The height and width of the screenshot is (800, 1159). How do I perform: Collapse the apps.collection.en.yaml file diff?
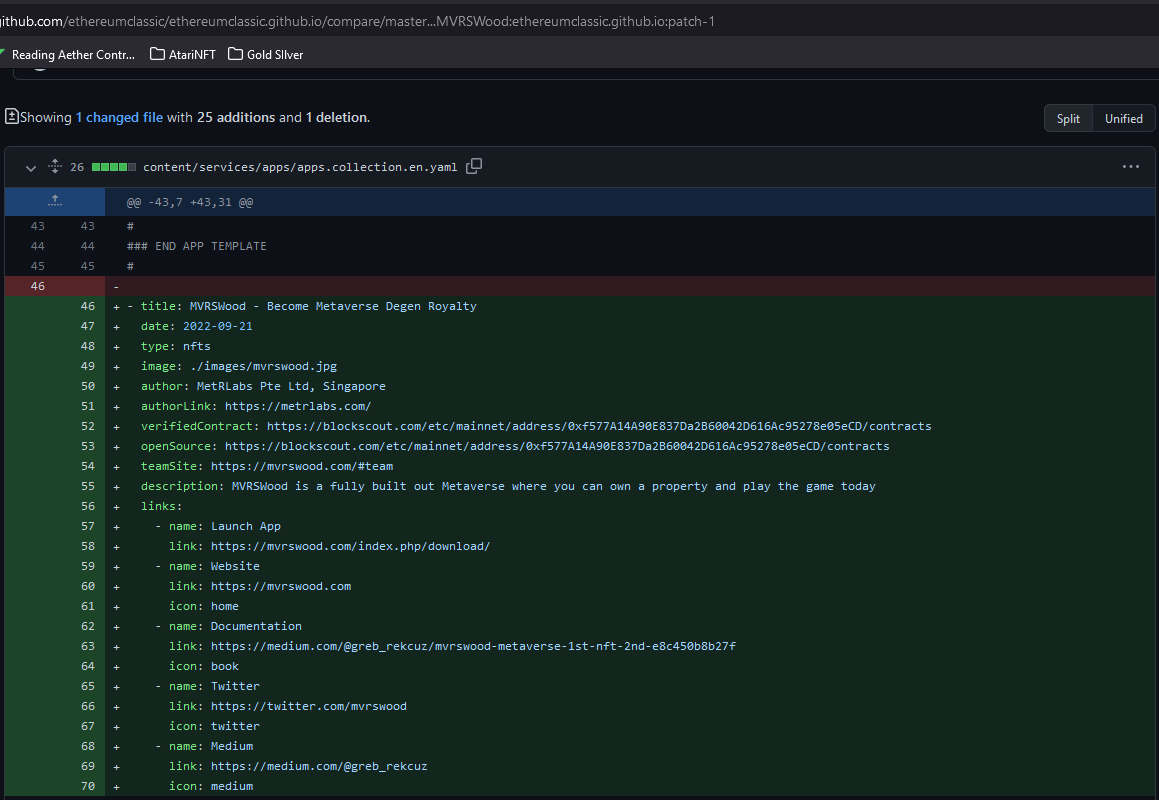[30, 168]
